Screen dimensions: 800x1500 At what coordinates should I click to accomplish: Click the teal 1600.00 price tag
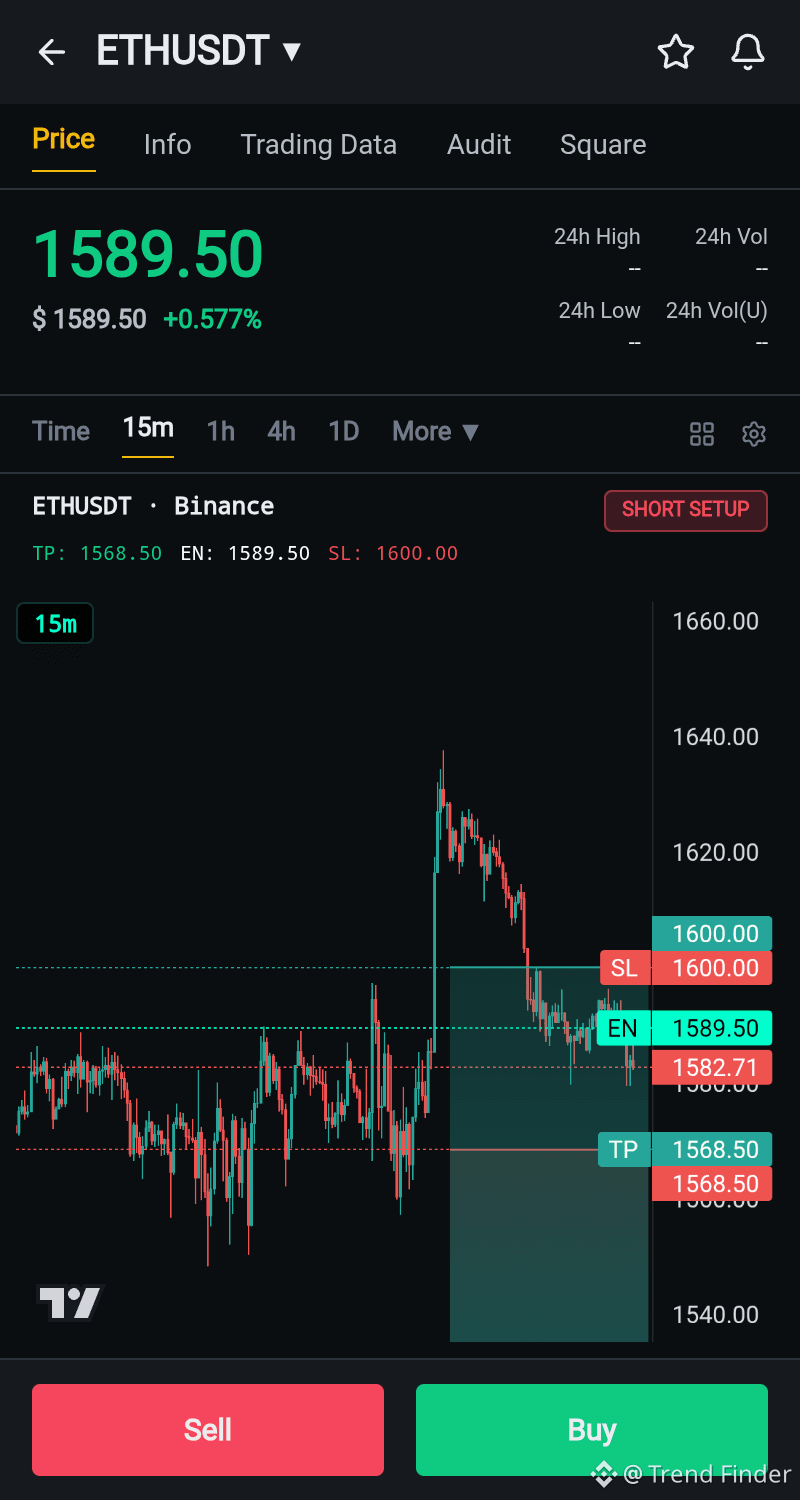(712, 933)
